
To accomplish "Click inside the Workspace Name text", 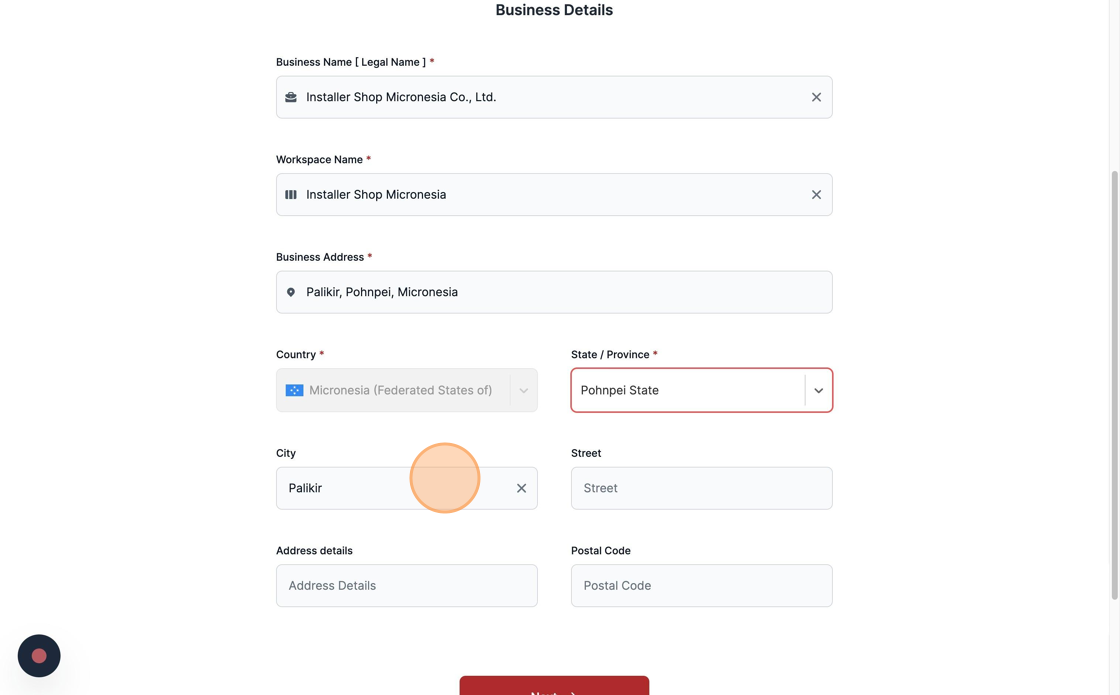I will pos(376,194).
